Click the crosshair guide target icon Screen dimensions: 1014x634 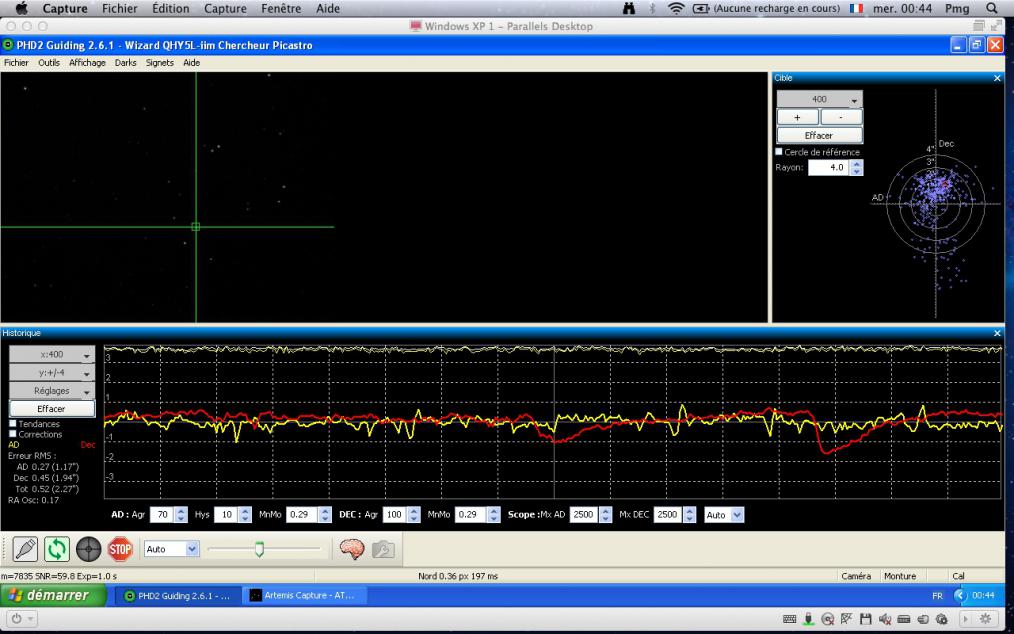pyautogui.click(x=89, y=549)
